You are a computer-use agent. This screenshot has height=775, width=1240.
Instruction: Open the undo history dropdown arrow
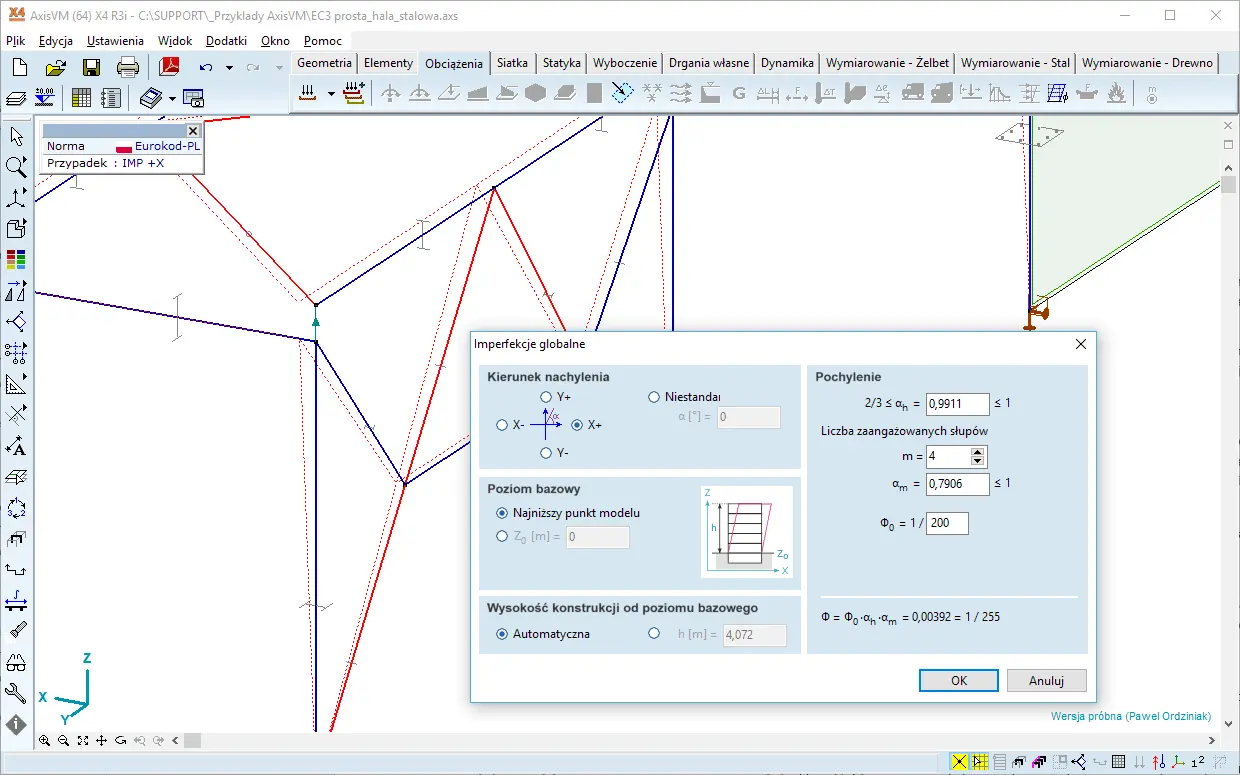[229, 68]
